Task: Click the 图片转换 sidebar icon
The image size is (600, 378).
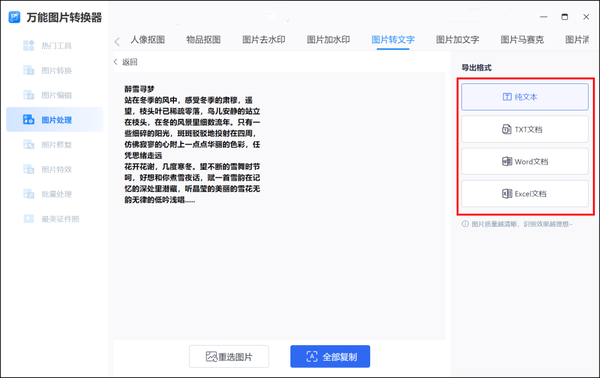Action: pos(29,70)
